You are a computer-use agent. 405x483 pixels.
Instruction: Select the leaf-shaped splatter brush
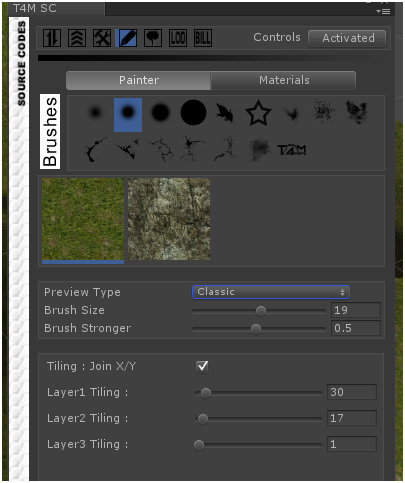225,112
